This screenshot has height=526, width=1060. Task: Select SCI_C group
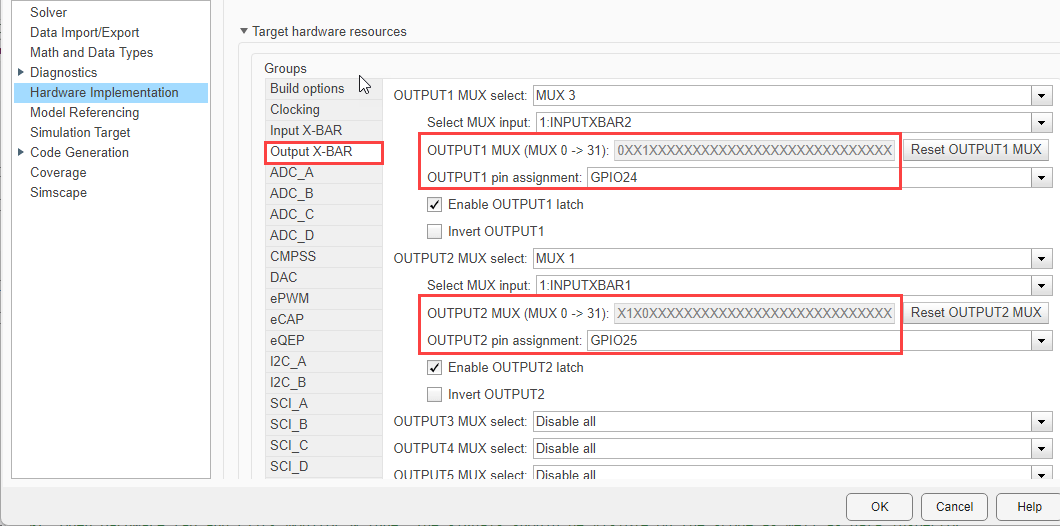point(324,446)
